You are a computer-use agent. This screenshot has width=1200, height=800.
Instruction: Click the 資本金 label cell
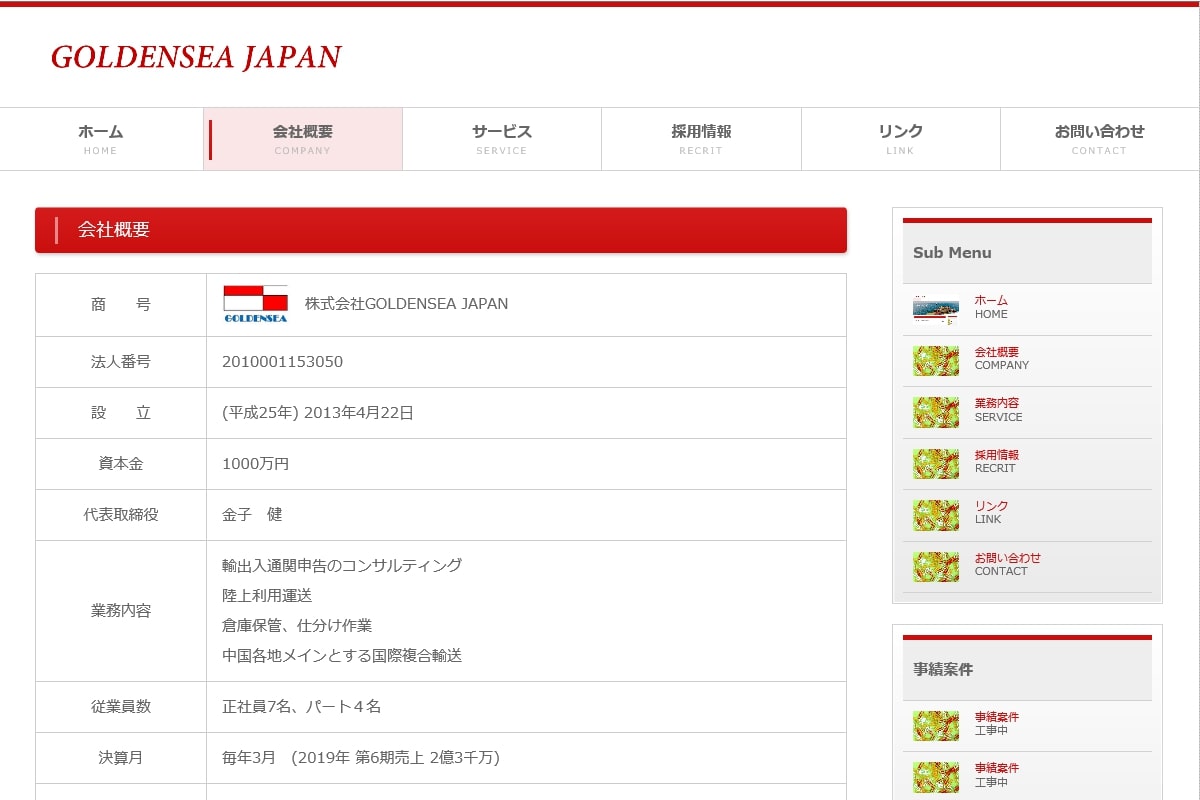(121, 464)
